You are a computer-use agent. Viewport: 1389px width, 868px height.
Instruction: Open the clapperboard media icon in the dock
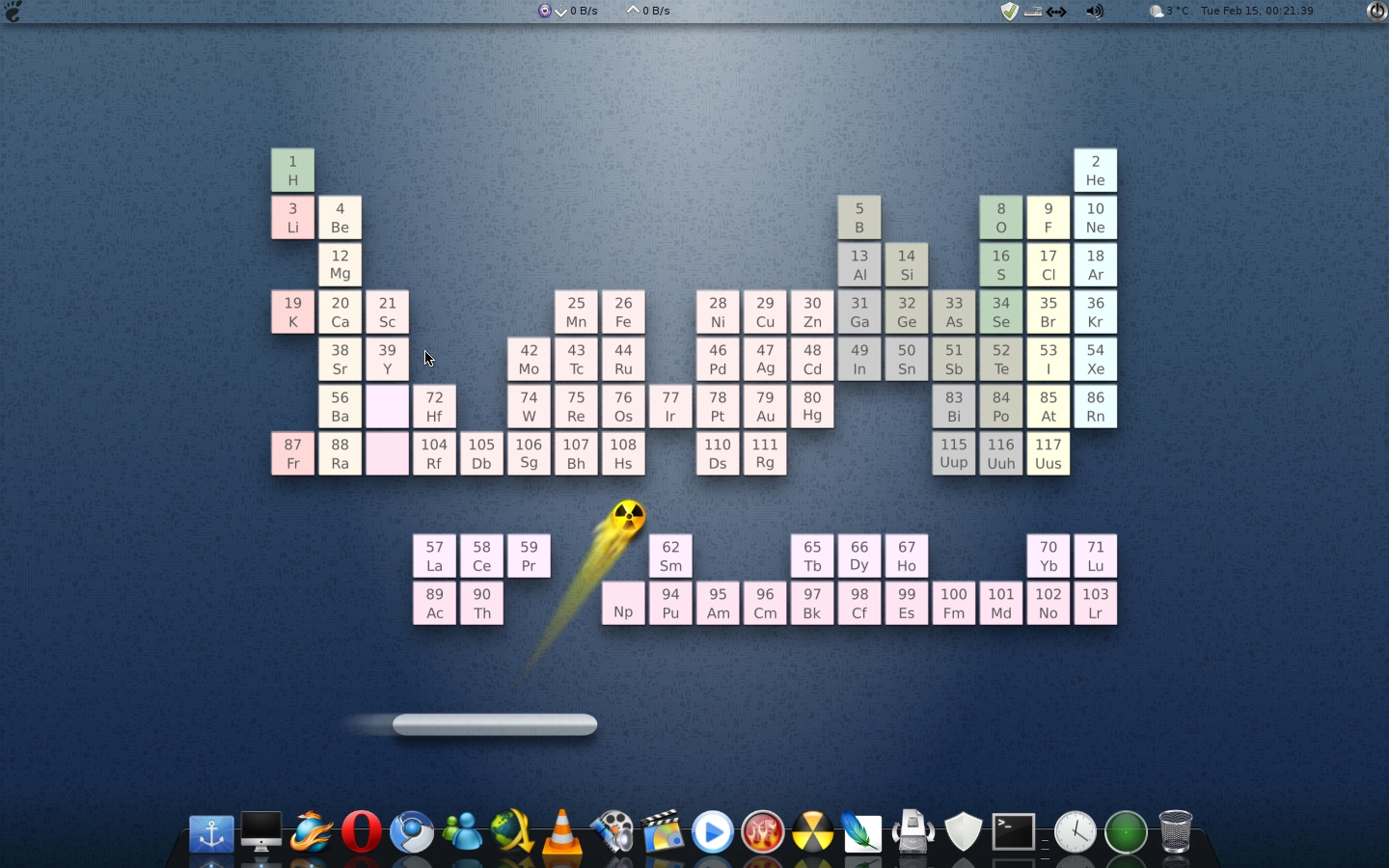point(663,832)
